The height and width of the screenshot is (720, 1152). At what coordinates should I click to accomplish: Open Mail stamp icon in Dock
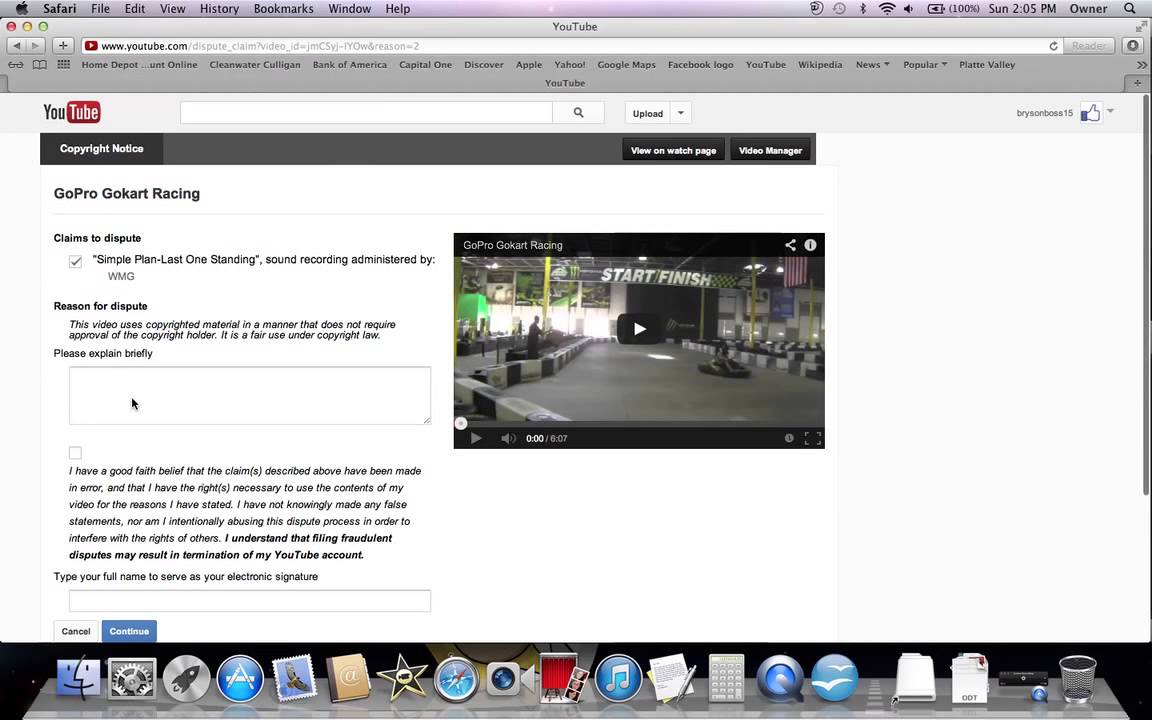click(x=294, y=677)
